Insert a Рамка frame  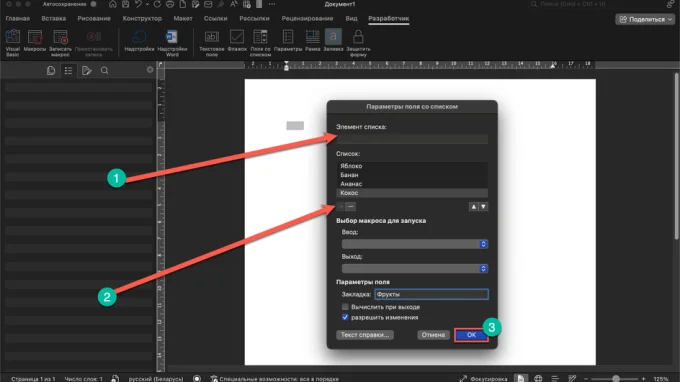(312, 42)
